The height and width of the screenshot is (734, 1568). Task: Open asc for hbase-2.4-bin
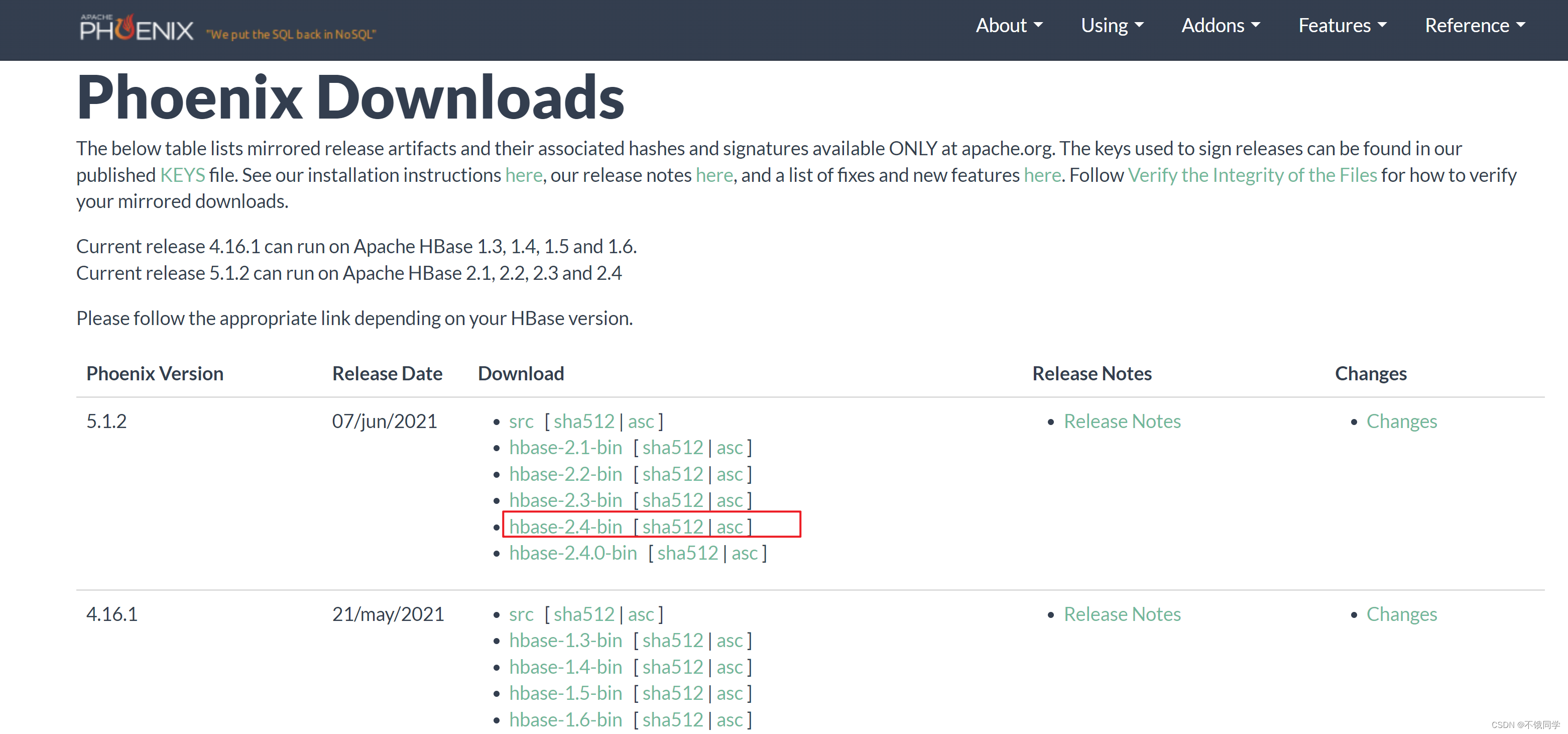coord(729,527)
